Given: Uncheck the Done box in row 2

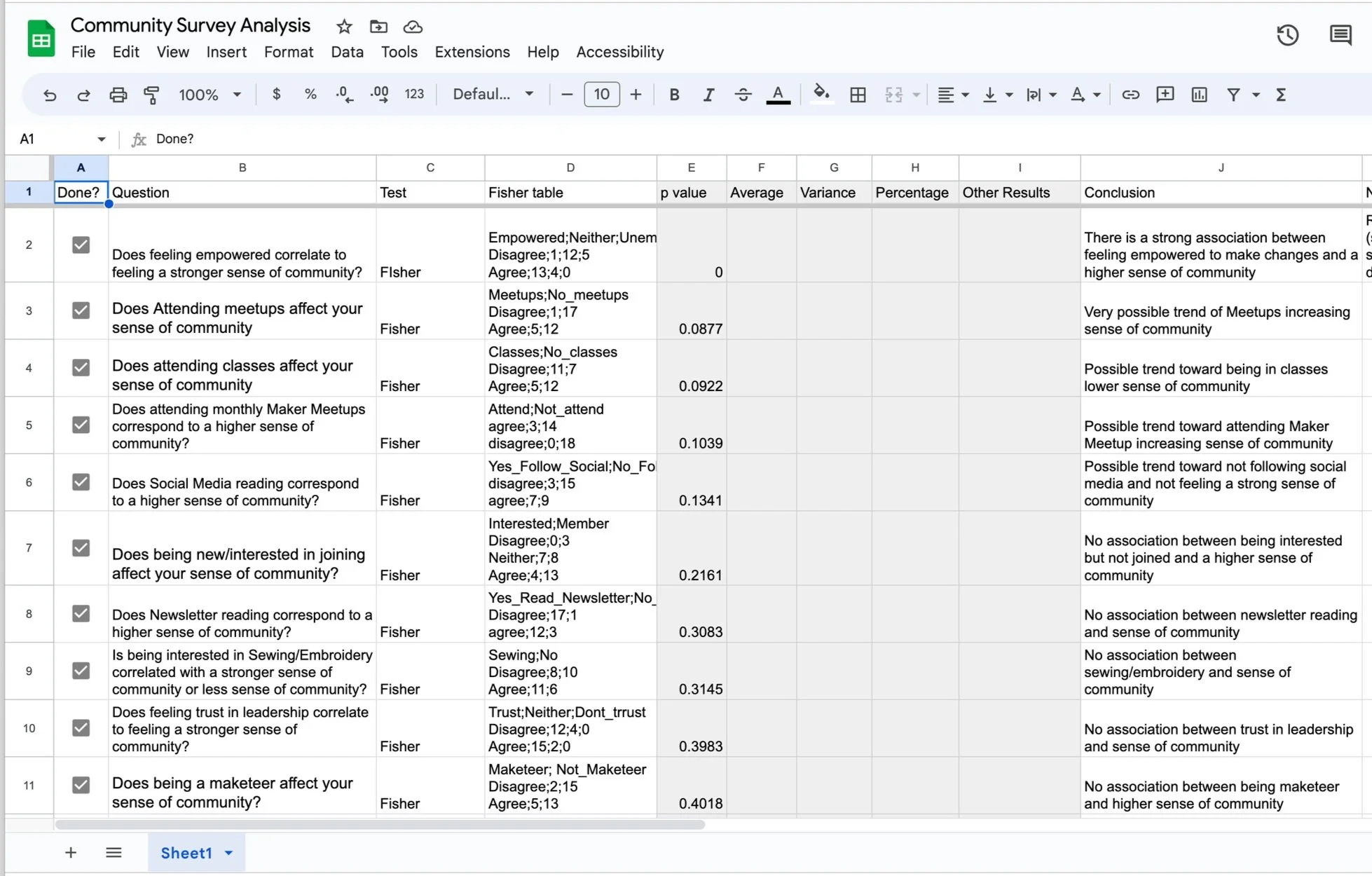Looking at the screenshot, I should point(81,245).
